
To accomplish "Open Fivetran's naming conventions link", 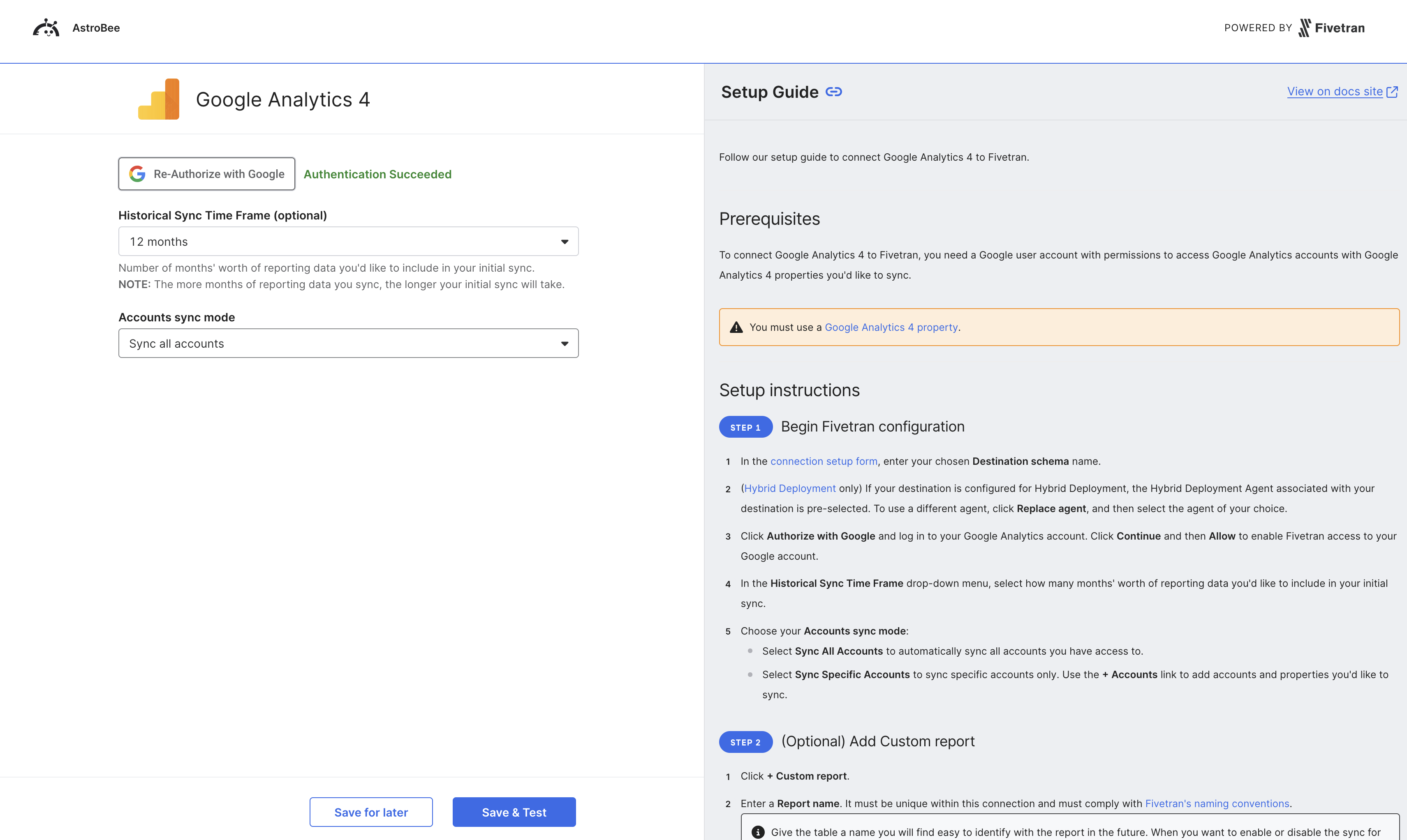I will click(1217, 804).
